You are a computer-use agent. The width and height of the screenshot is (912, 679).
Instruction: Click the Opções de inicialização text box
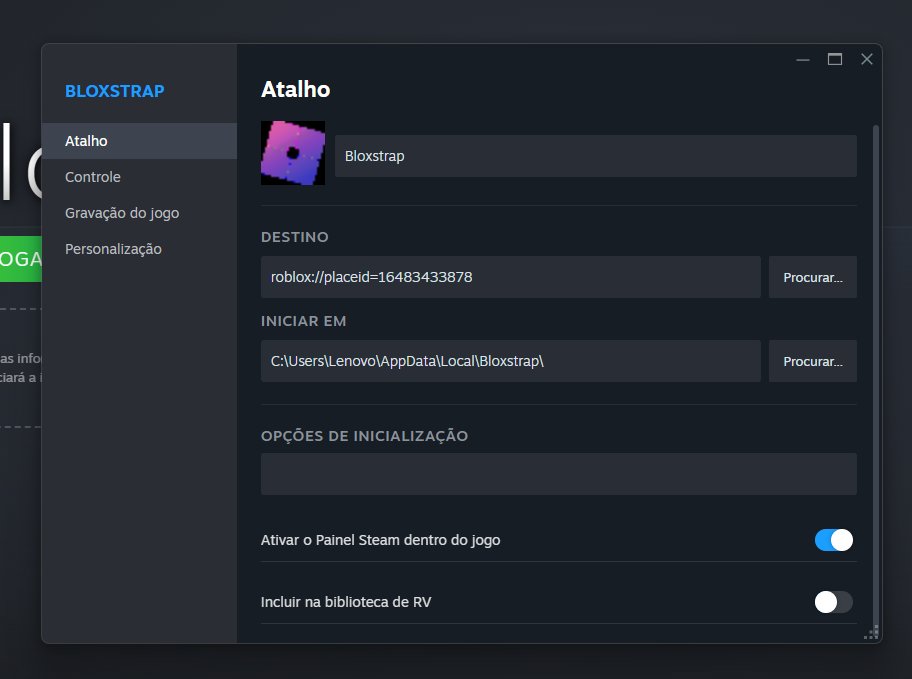pyautogui.click(x=558, y=474)
